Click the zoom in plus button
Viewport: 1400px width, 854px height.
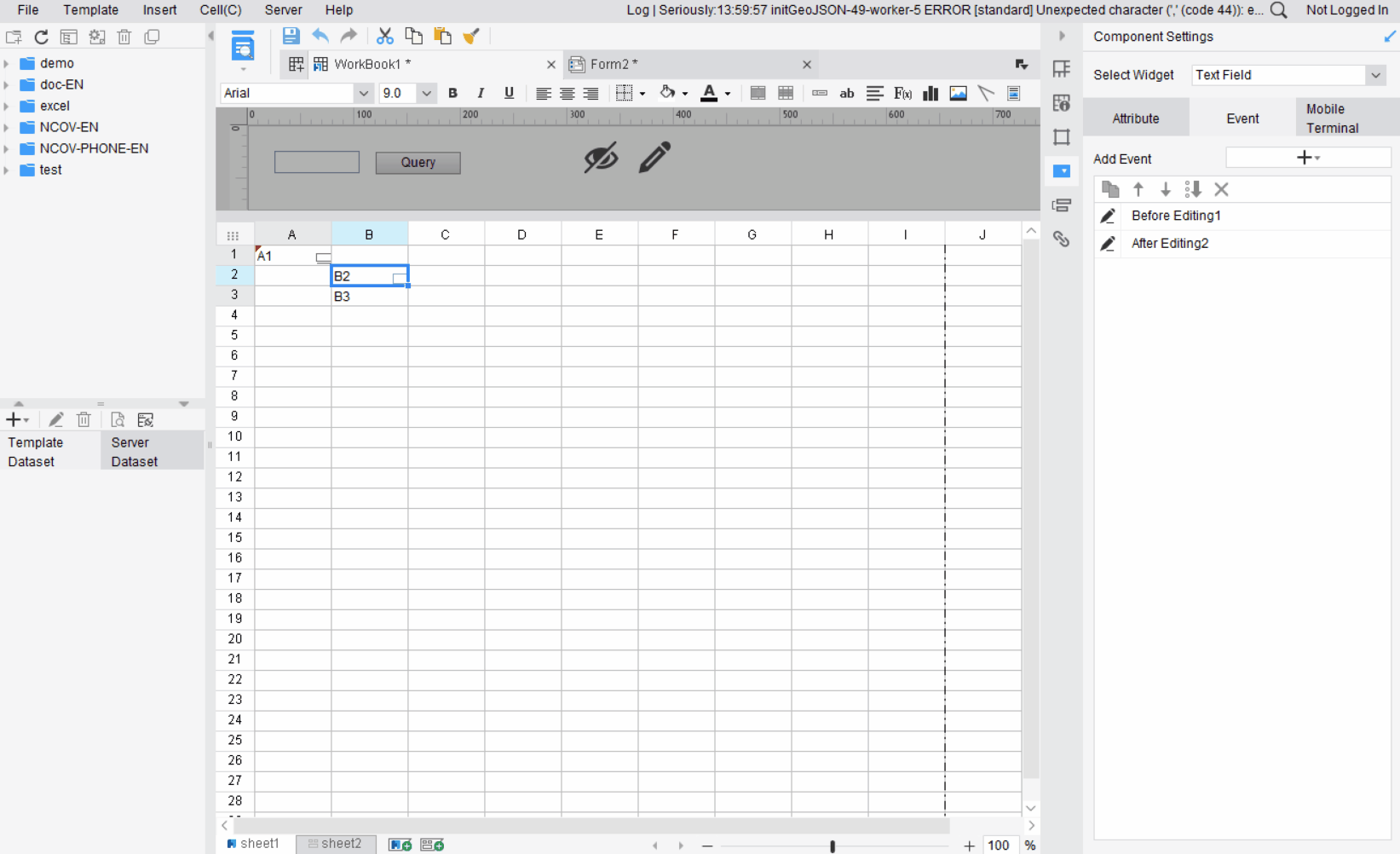969,845
